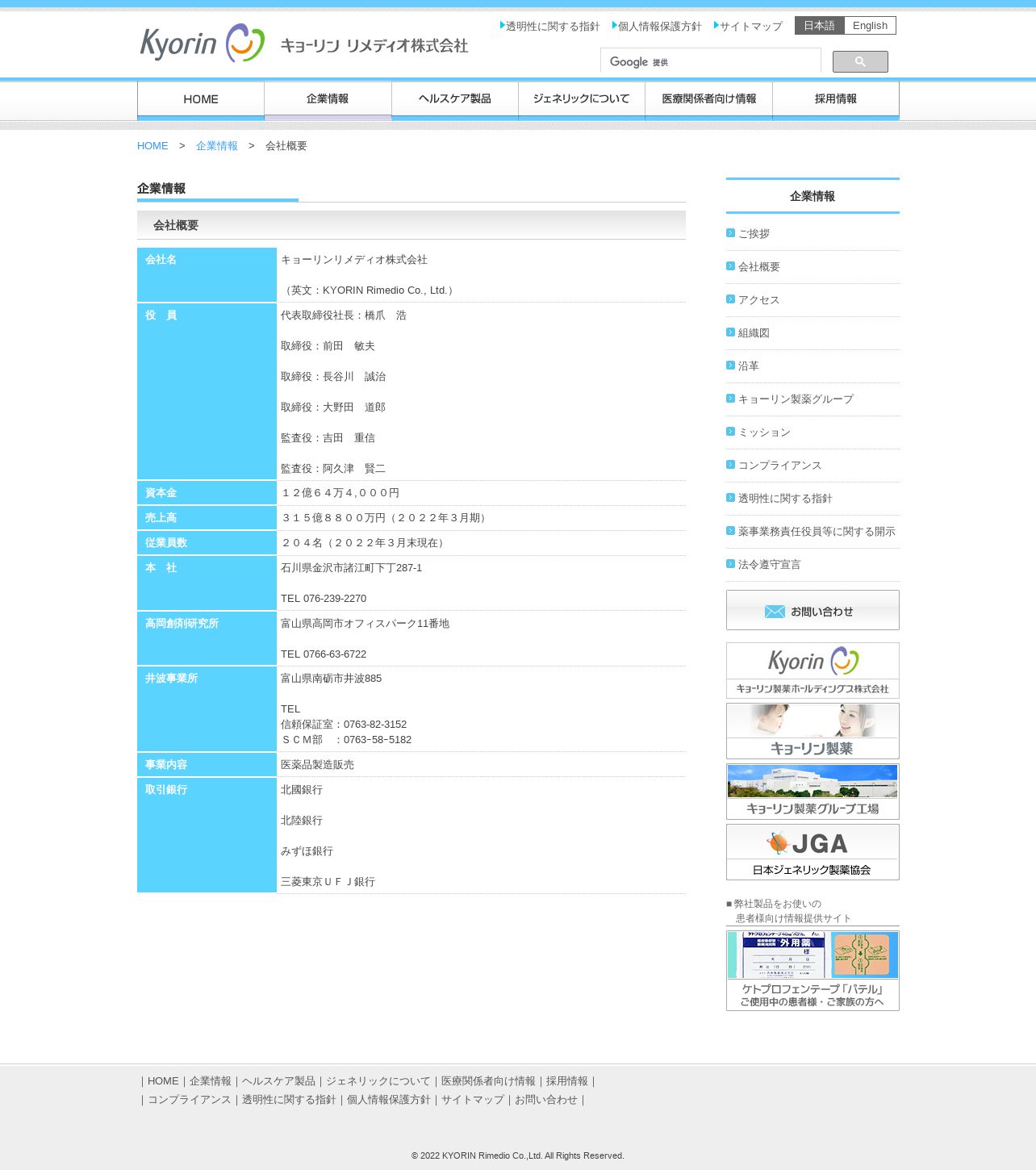Click the footer 透明性に関する指針 link
The width and height of the screenshot is (1036, 1170).
[x=289, y=1100]
